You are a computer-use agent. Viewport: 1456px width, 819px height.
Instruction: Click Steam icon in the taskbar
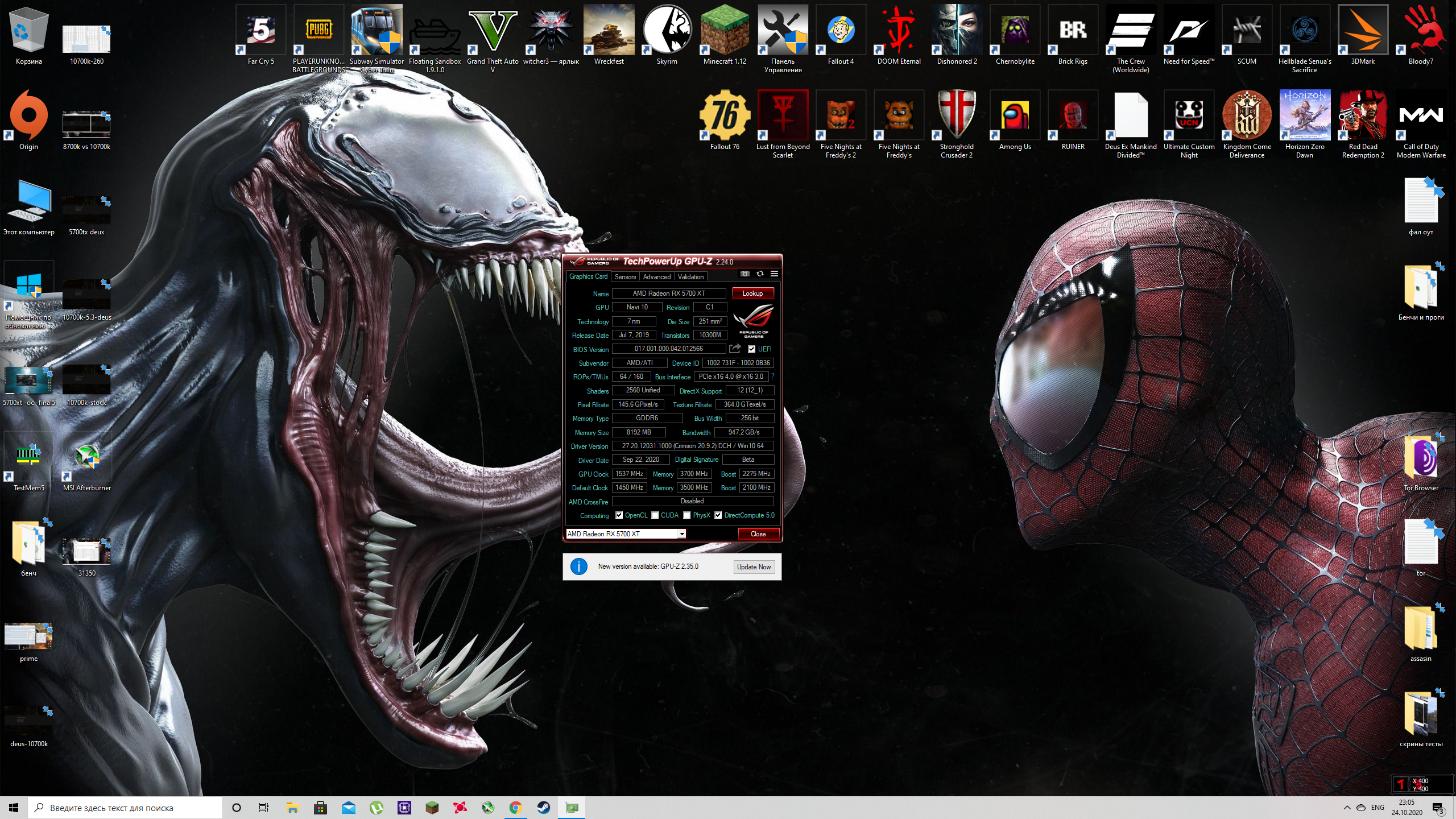point(543,808)
